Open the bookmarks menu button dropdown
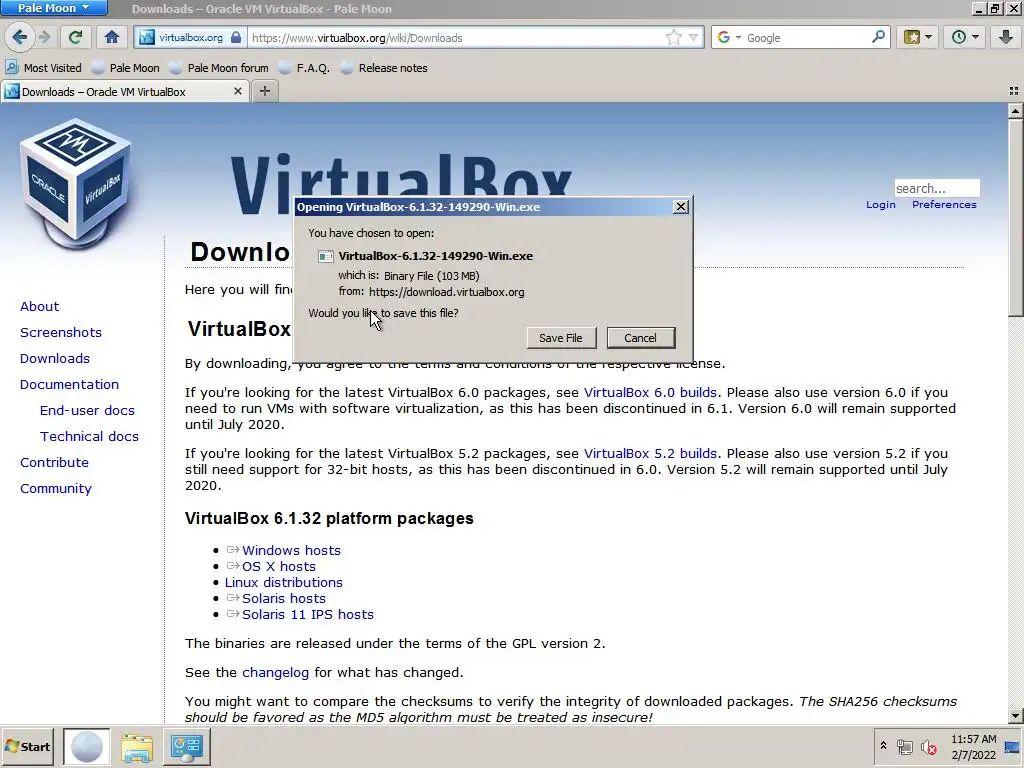 point(918,37)
